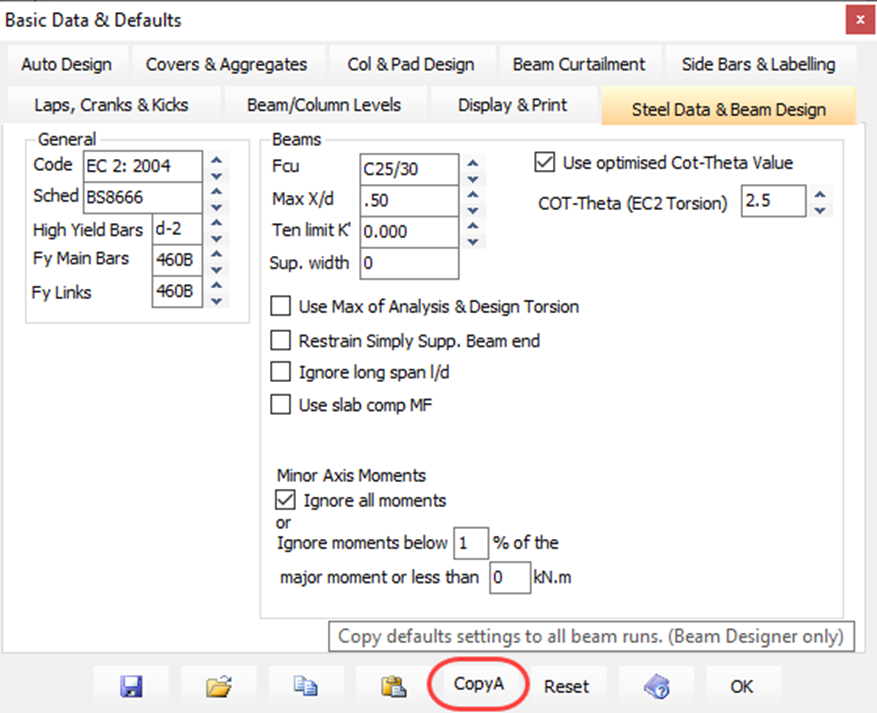
Task: Toggle Use optimised Cot-Theta Value checkbox
Action: (x=545, y=162)
